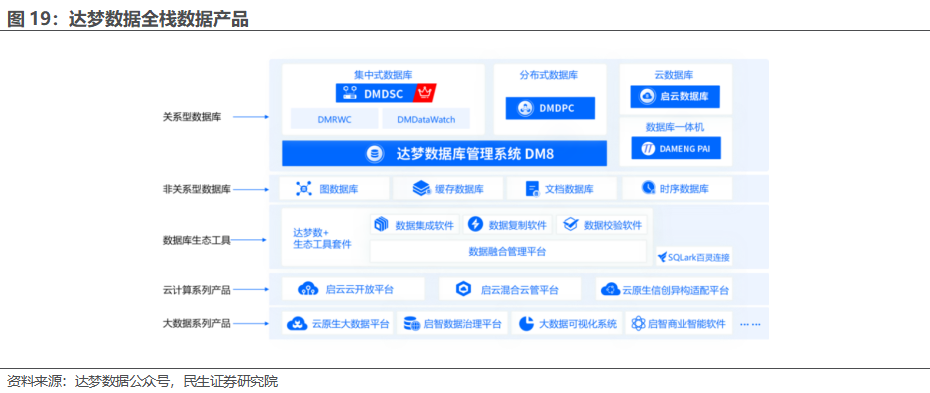Click the figure title 图 19：达梦数据全栈数据产品

coord(128,19)
